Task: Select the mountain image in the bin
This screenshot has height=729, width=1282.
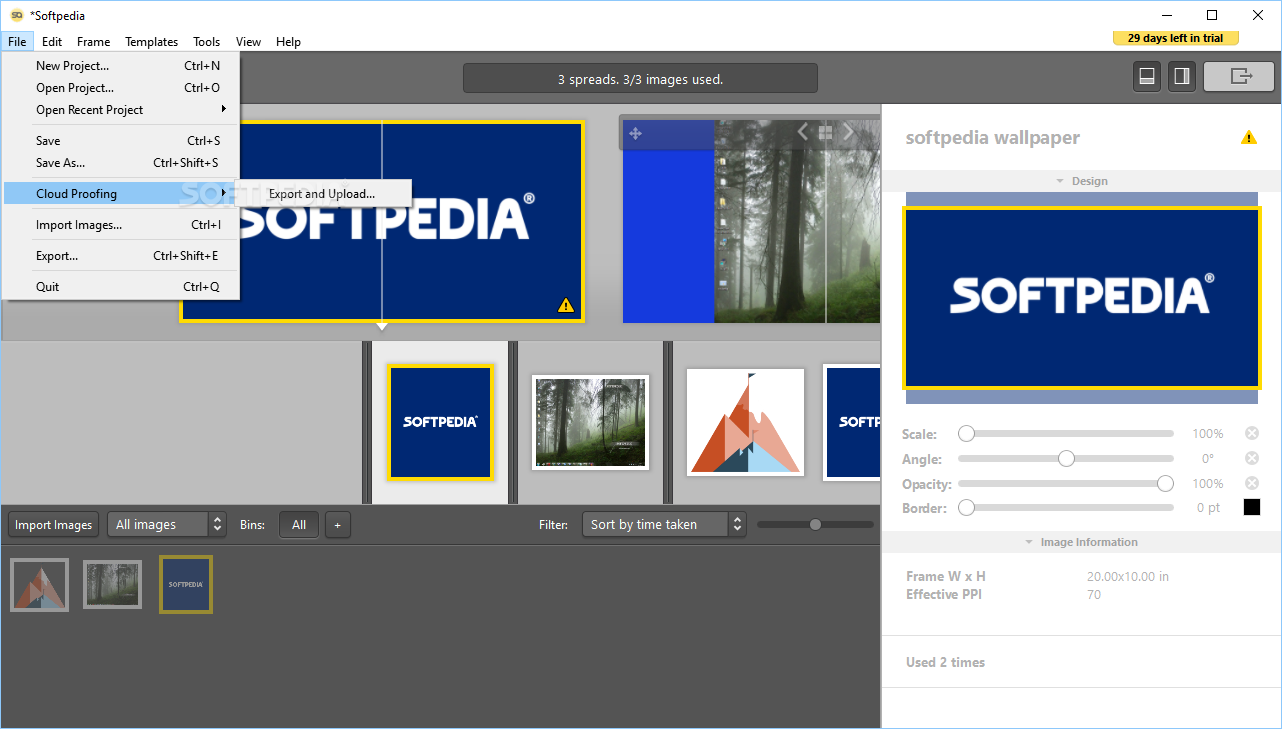Action: click(40, 585)
